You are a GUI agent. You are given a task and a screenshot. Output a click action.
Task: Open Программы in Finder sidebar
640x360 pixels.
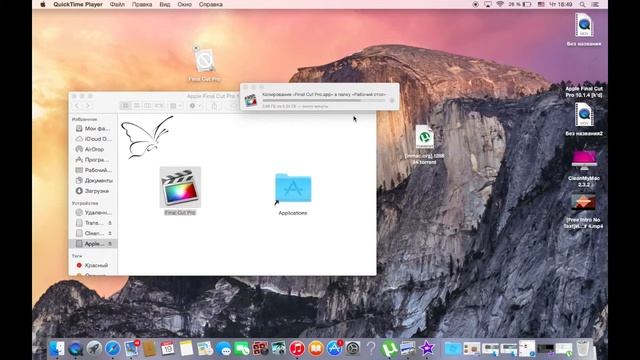(x=93, y=160)
